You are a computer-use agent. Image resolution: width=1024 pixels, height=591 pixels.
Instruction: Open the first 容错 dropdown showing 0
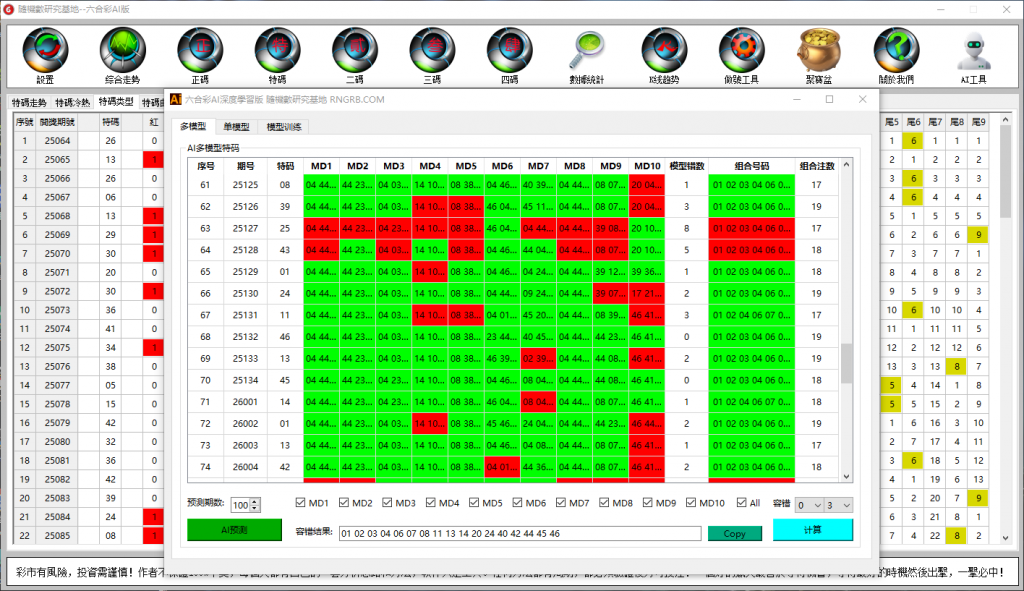pos(811,505)
